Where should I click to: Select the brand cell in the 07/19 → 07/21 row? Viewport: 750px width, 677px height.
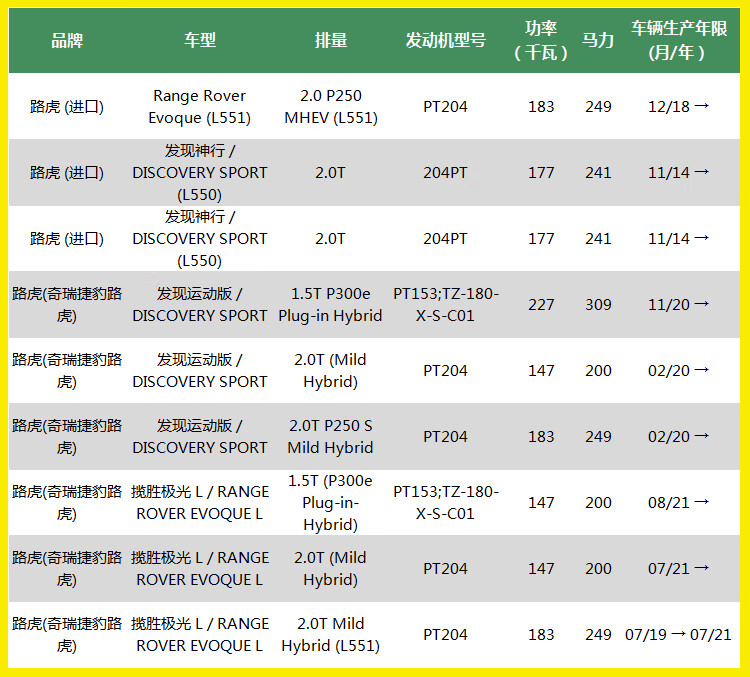point(67,635)
